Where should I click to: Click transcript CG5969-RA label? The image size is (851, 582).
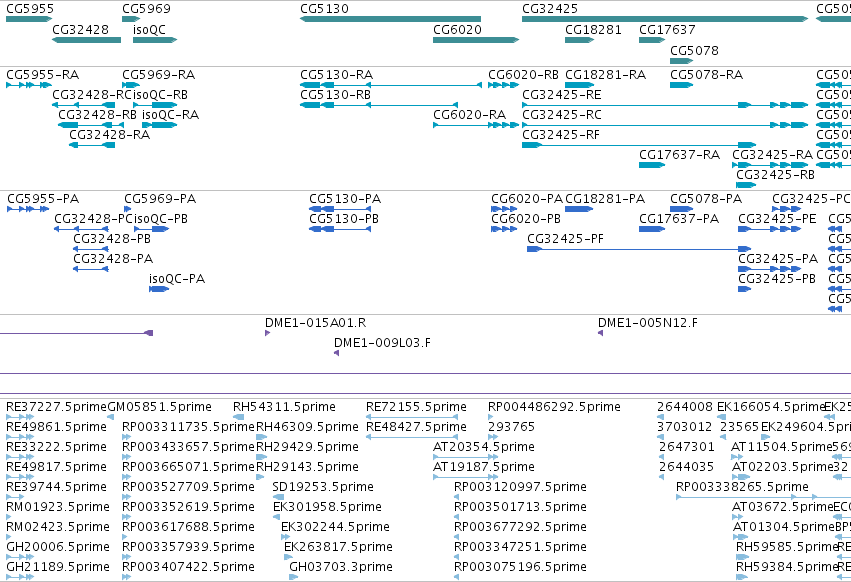(x=158, y=74)
